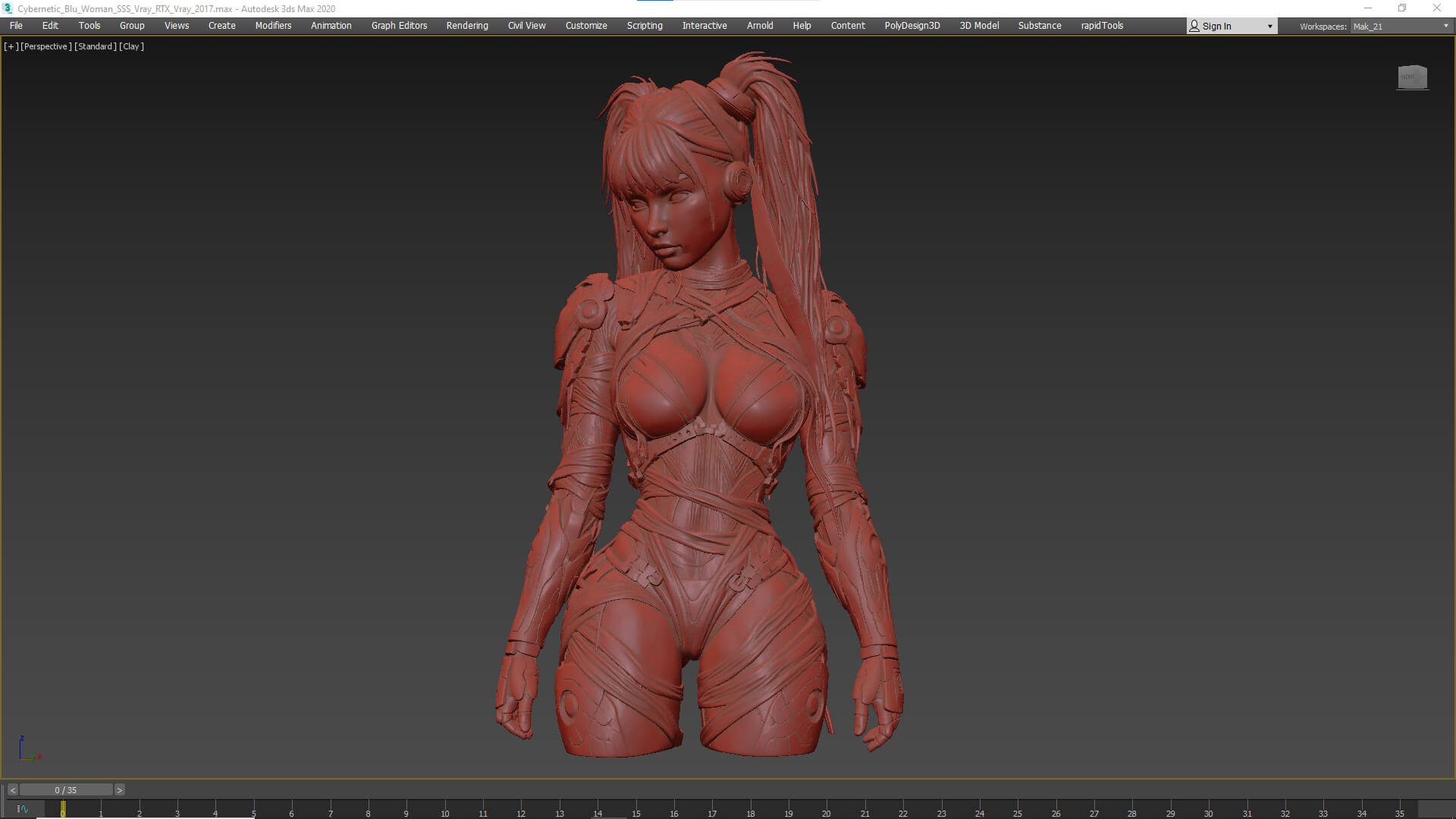Step to the next frame with the '>' arrow
The image size is (1456, 819).
(119, 790)
